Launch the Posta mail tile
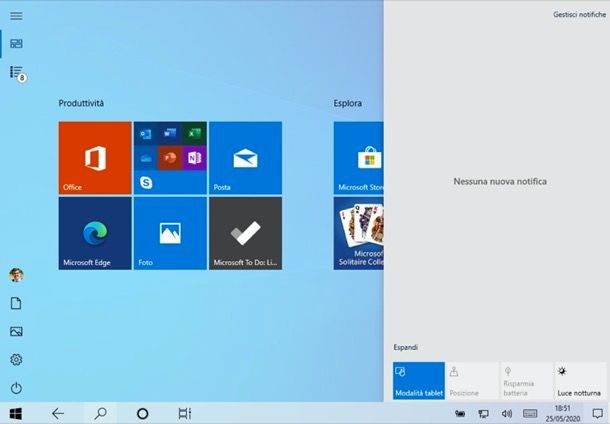Screen dimensions: 610x424 click(245, 158)
